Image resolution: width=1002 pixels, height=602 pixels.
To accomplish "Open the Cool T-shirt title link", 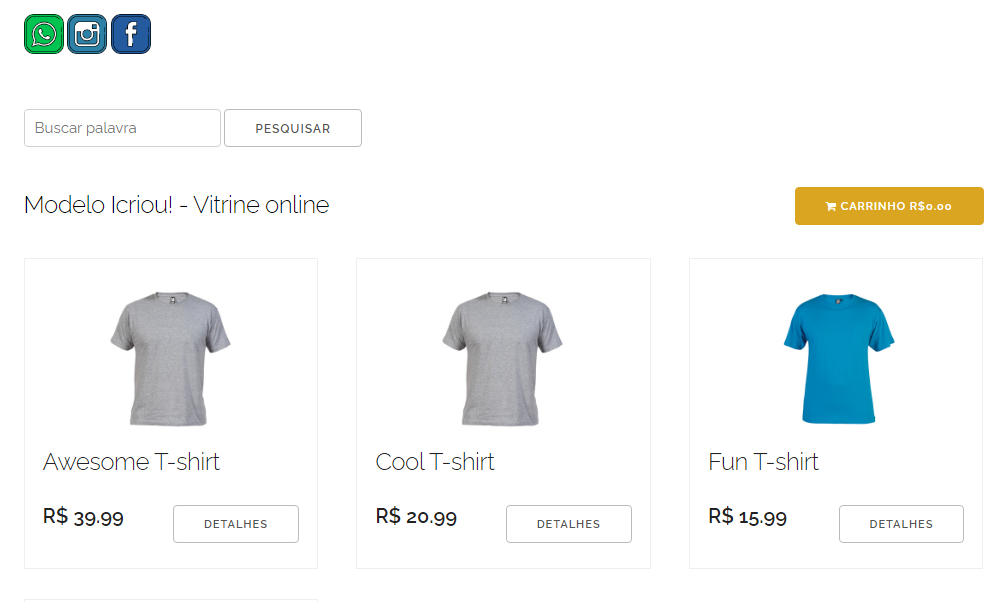I will 435,462.
